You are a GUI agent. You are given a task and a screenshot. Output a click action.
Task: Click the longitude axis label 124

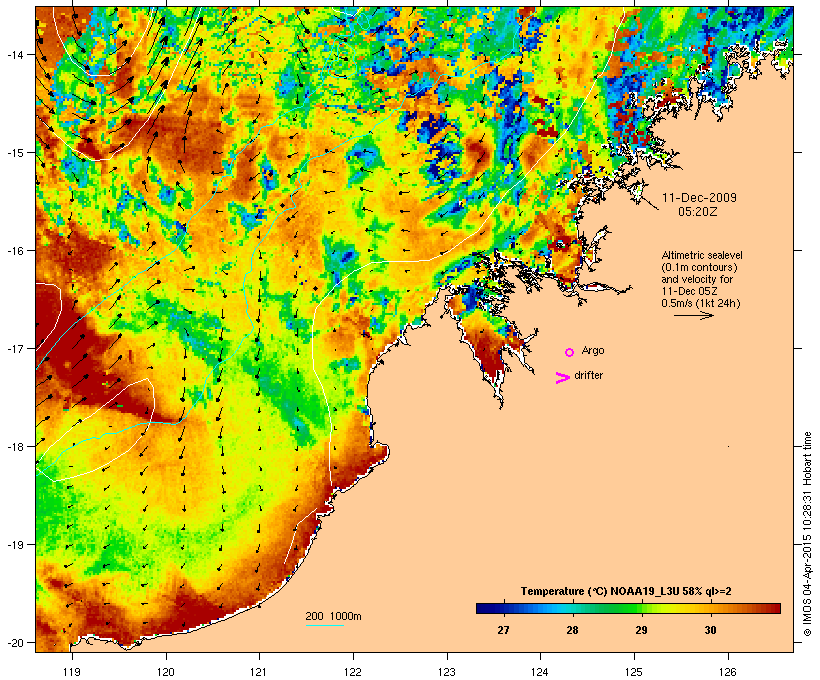pos(540,672)
